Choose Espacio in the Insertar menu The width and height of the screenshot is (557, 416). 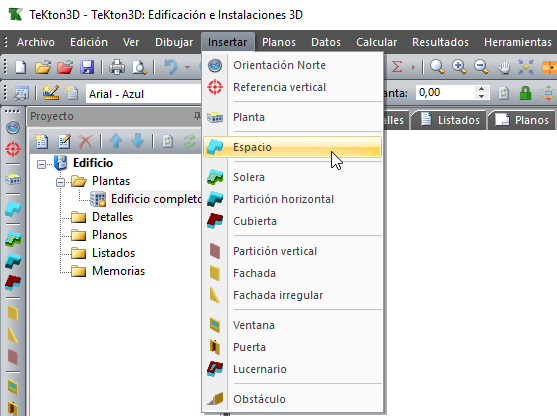(293, 147)
